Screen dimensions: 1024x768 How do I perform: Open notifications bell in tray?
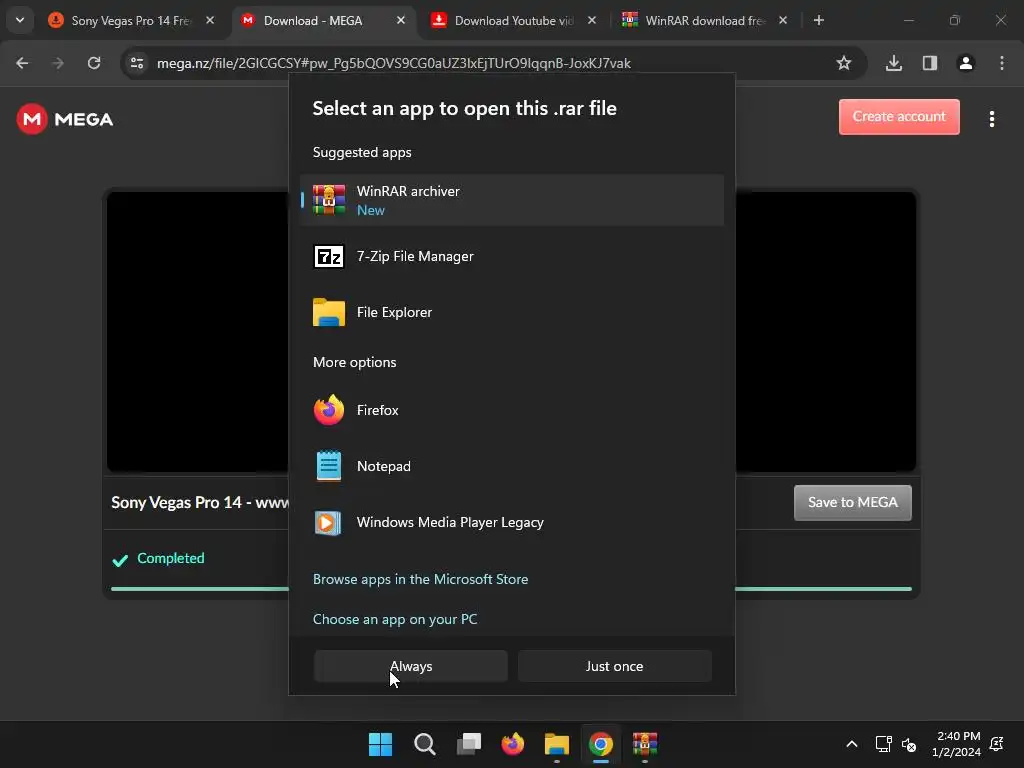[x=997, y=744]
